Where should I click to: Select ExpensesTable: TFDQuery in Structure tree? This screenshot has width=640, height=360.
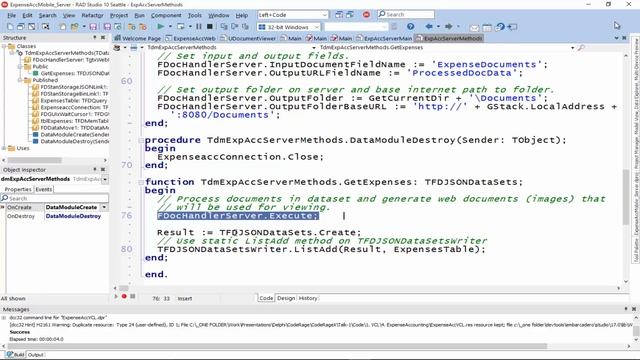point(70,100)
